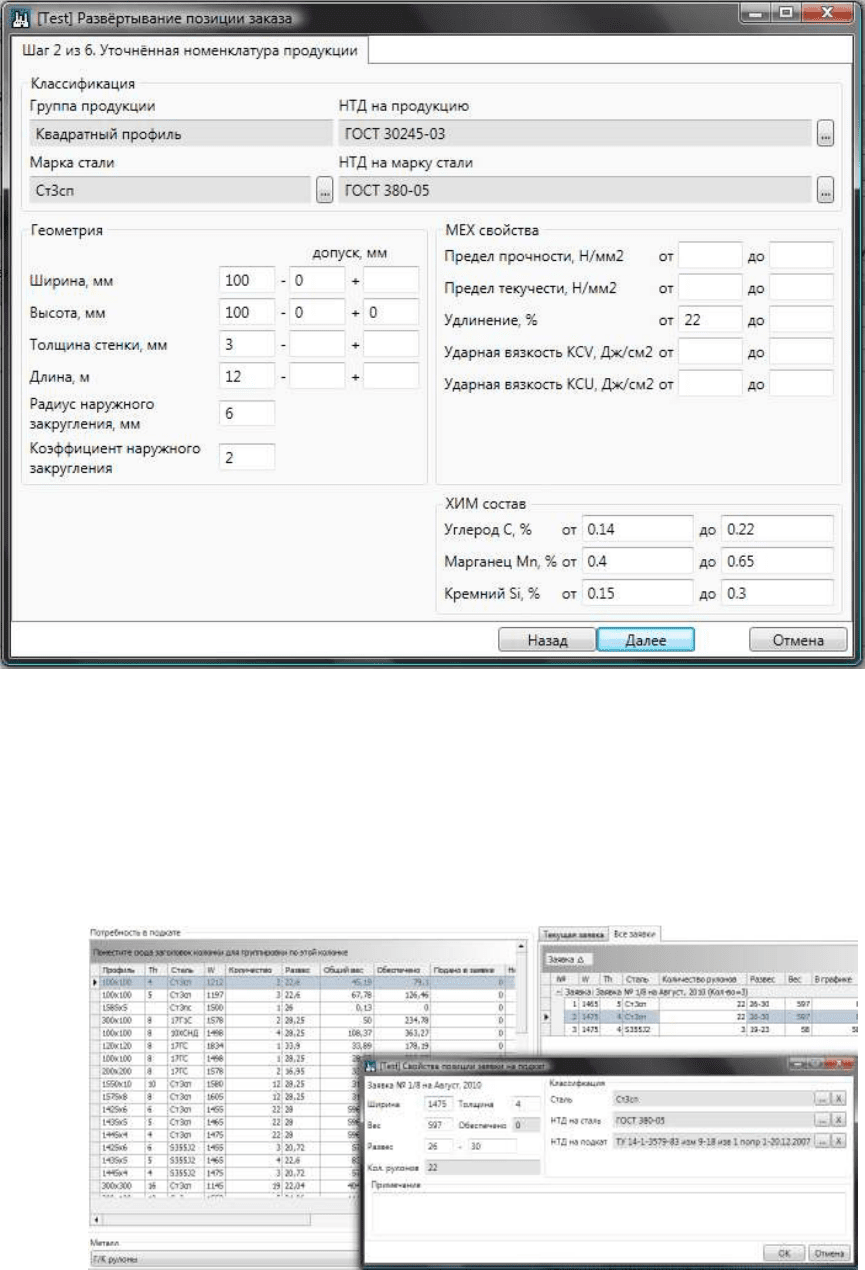Click the Длина plus tolerance field
This screenshot has height=1270, width=865.
click(391, 376)
